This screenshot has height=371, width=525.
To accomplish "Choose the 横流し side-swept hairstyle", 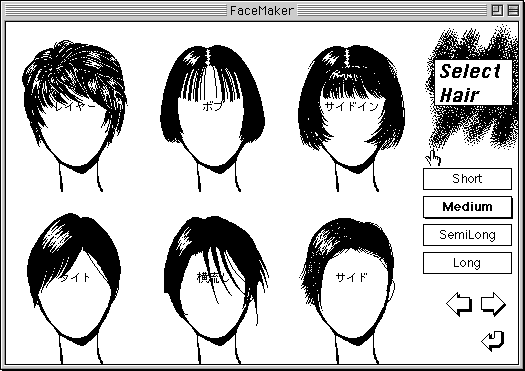I will (216, 290).
